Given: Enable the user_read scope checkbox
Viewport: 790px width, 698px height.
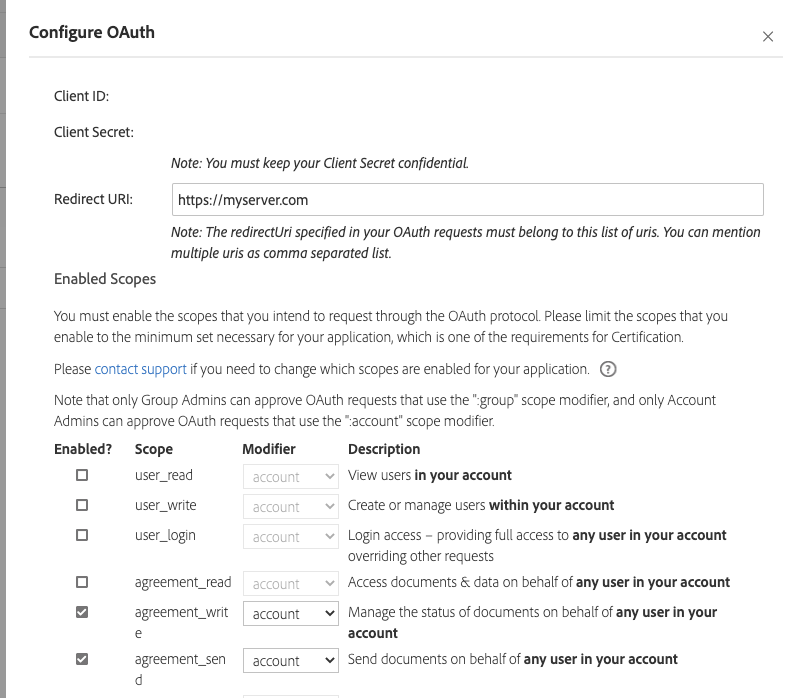Looking at the screenshot, I should 82,475.
